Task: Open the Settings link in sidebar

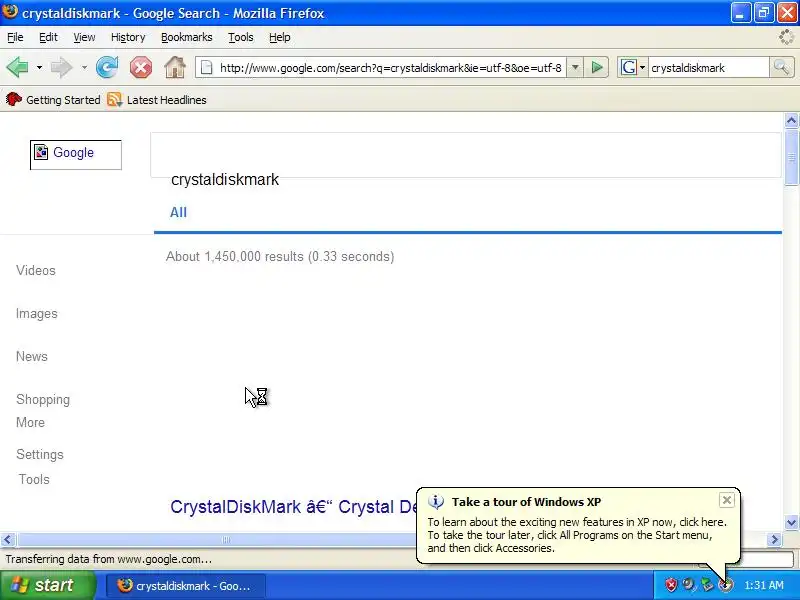Action: click(x=40, y=454)
